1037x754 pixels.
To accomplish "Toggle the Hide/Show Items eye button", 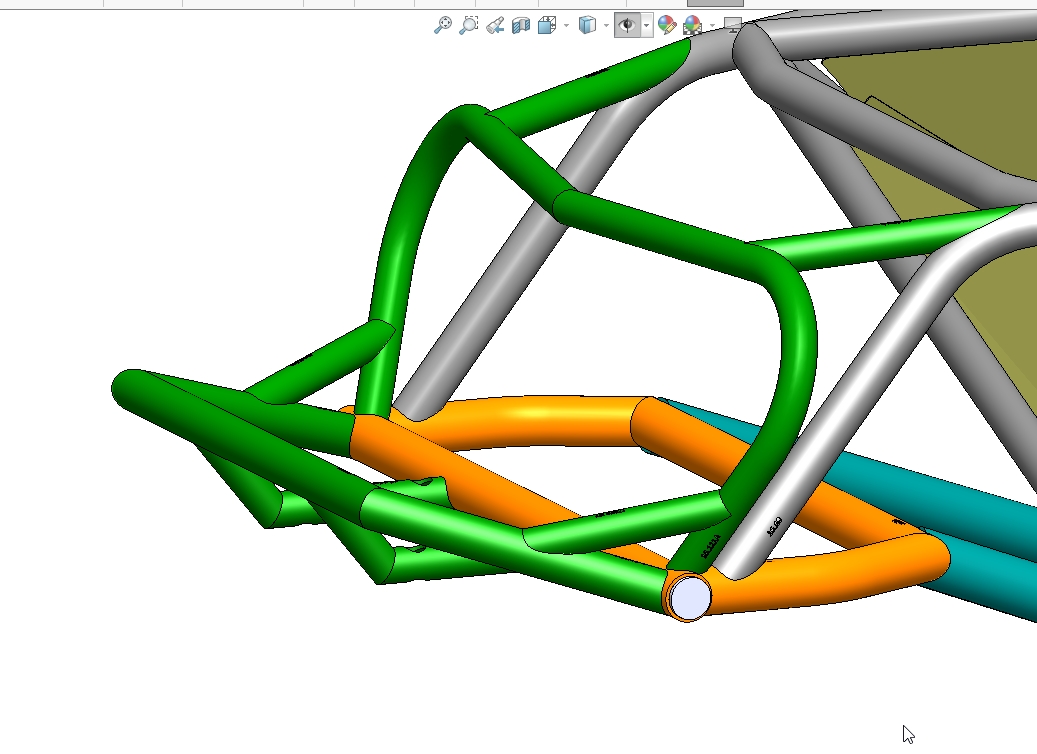I will [627, 25].
